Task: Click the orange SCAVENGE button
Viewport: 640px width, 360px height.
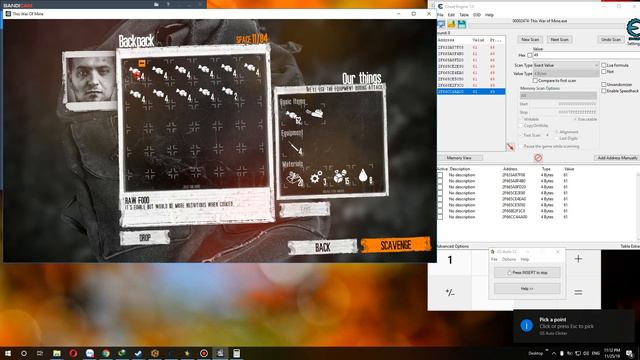Action: (395, 245)
